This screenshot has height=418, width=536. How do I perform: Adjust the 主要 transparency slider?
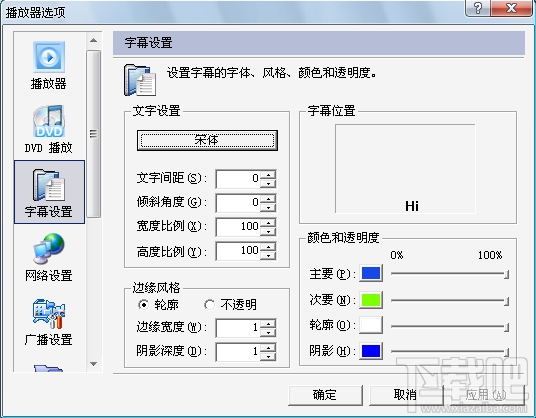450,274
